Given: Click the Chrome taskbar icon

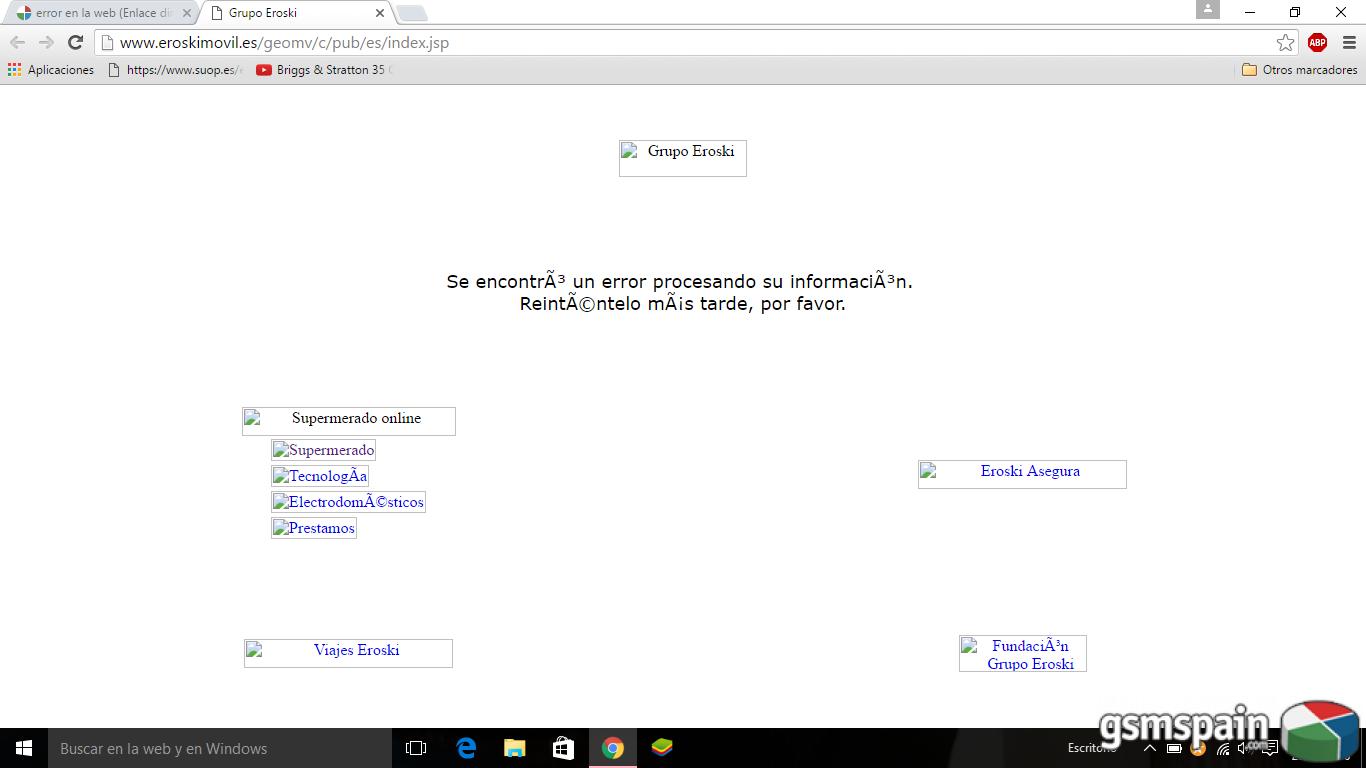Looking at the screenshot, I should point(613,748).
